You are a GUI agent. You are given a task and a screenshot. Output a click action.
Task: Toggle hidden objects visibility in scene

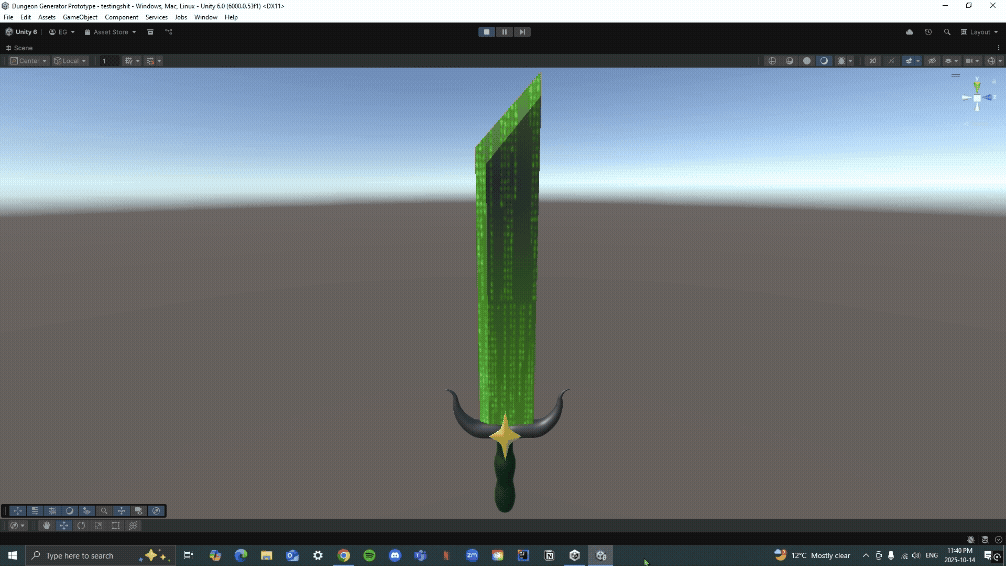click(932, 61)
